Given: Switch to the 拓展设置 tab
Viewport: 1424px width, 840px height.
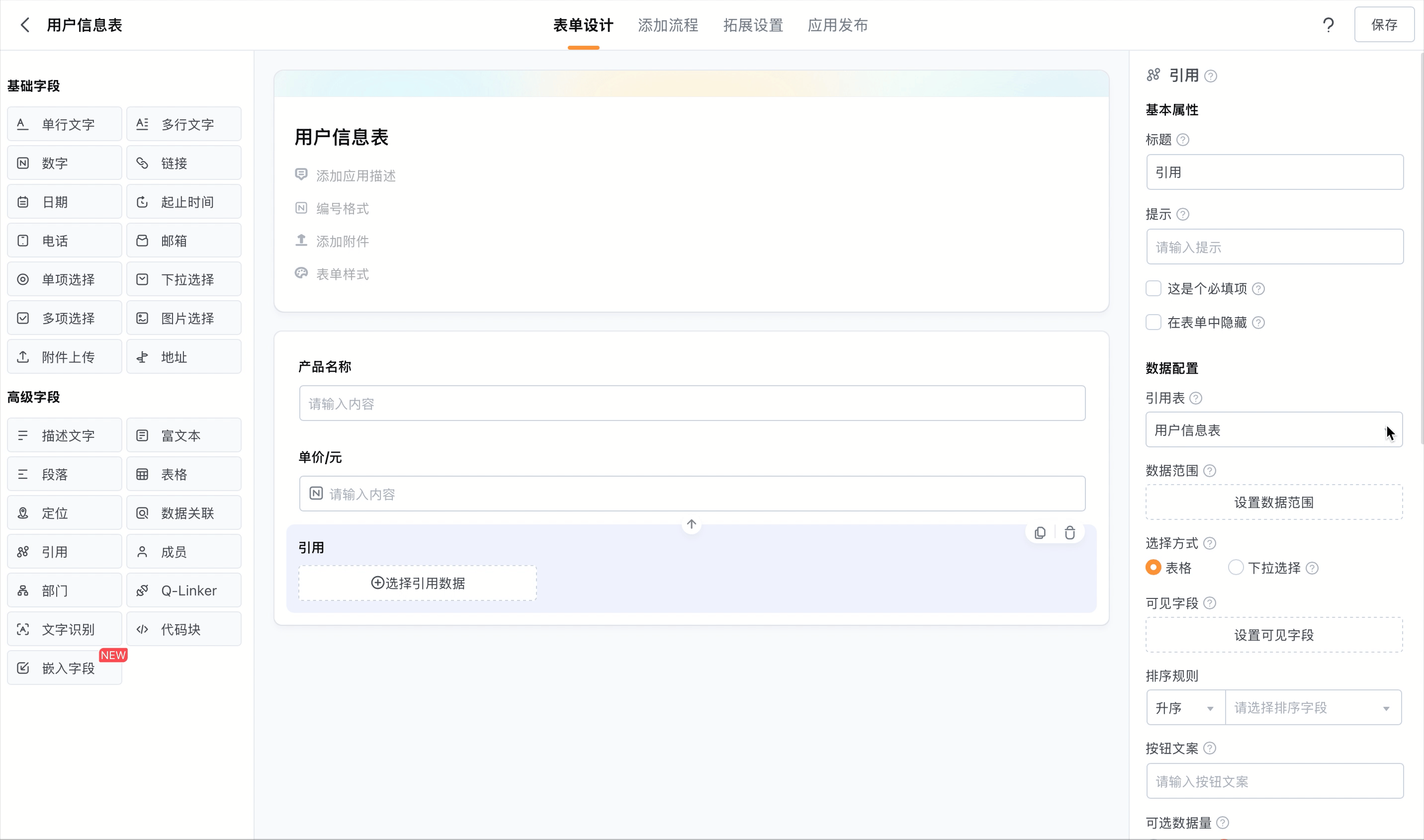Looking at the screenshot, I should [x=753, y=25].
